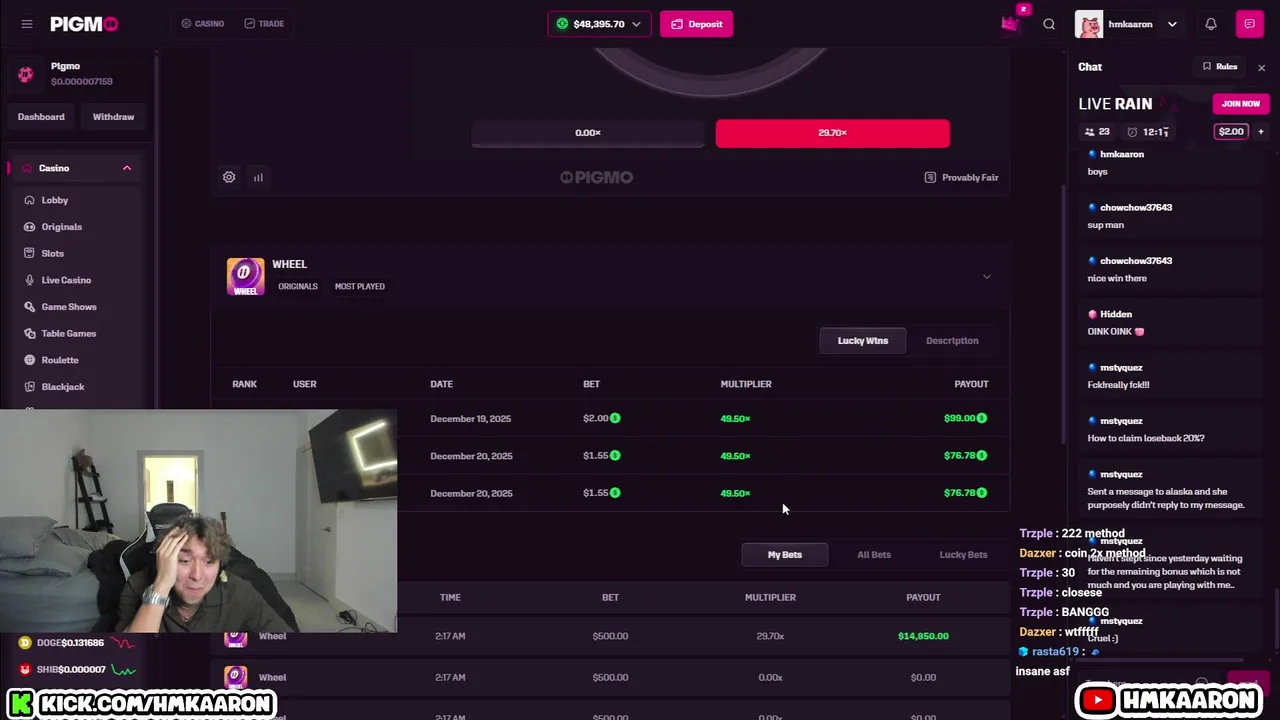Viewport: 1280px width, 720px height.
Task: Open Originals in sidebar
Action: pyautogui.click(x=61, y=227)
